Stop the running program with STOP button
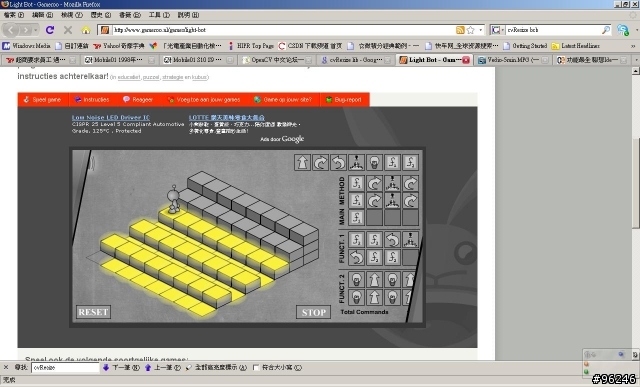 coord(313,312)
